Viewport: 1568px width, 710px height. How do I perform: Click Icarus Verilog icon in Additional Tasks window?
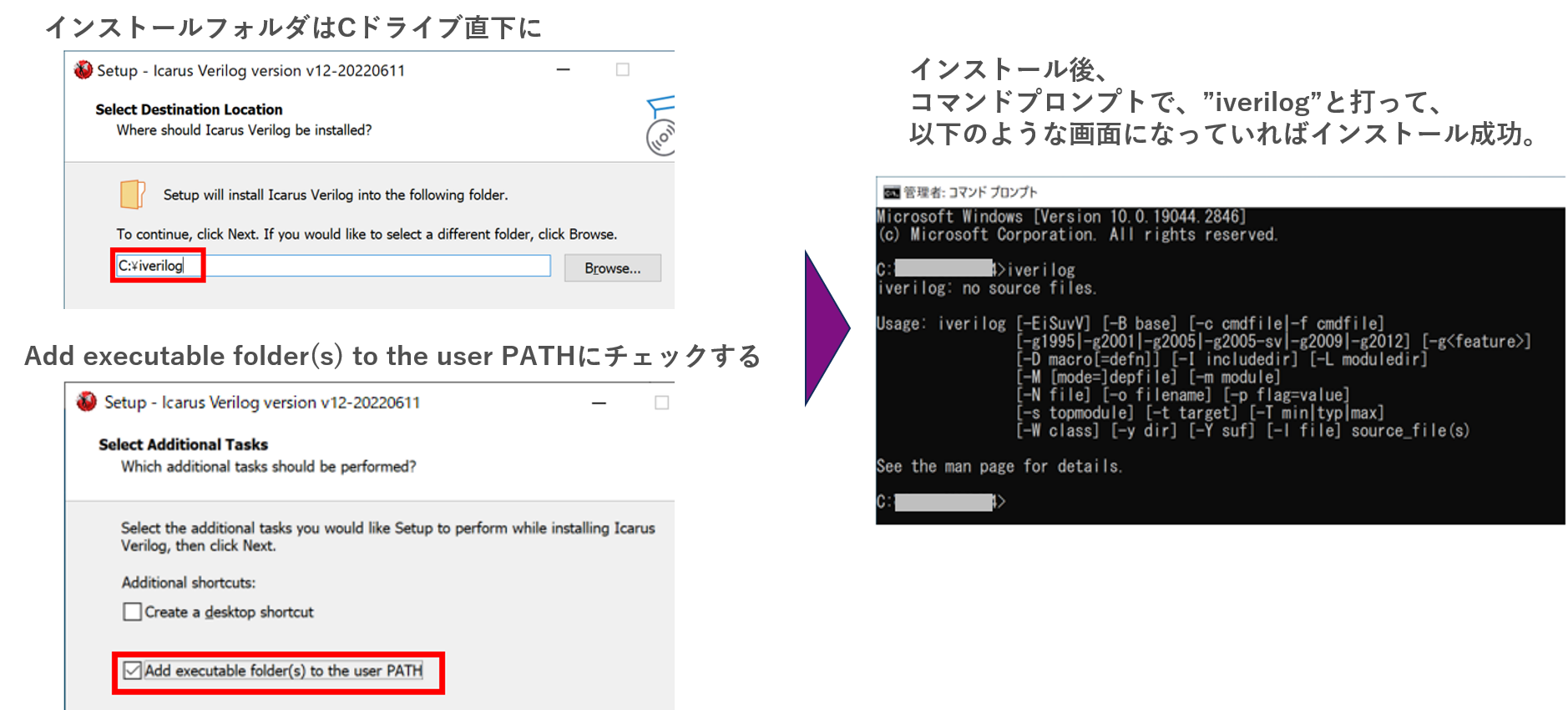click(x=87, y=402)
